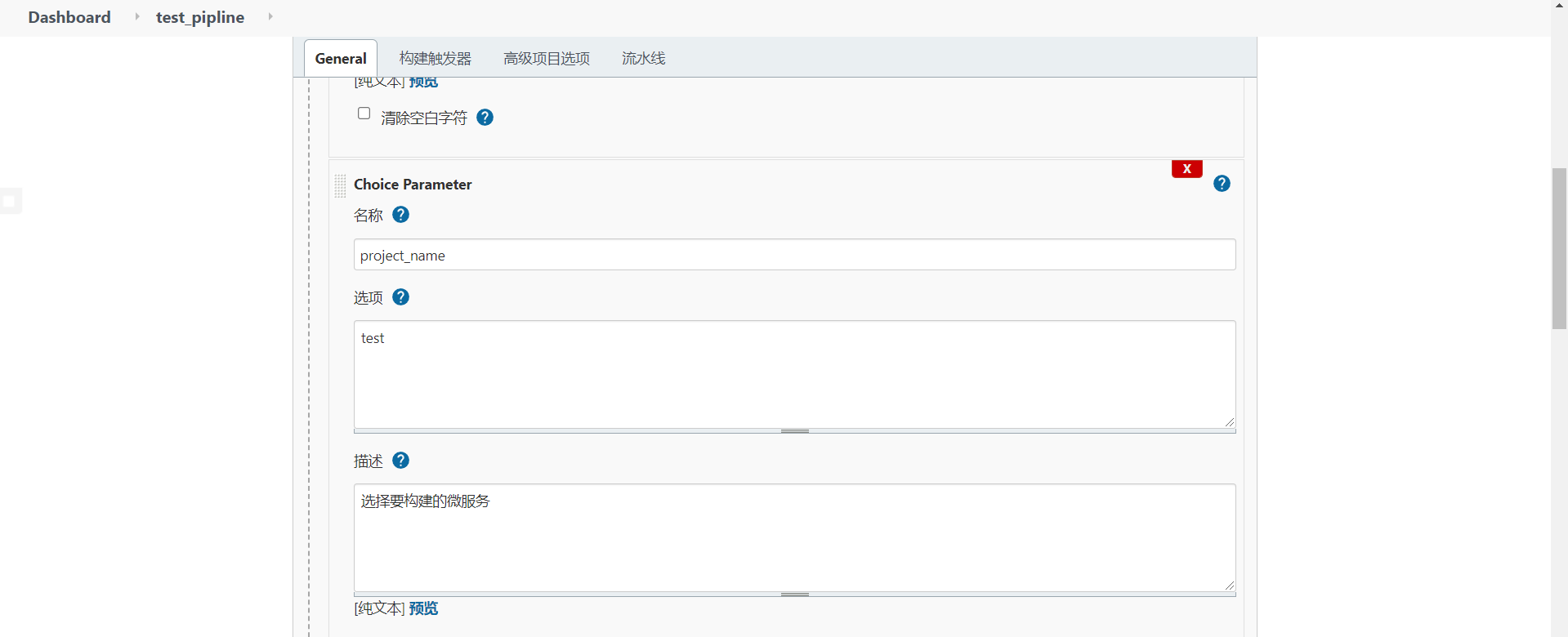Show help for 选项 field
Image resolution: width=1568 pixels, height=637 pixels.
[x=400, y=297]
